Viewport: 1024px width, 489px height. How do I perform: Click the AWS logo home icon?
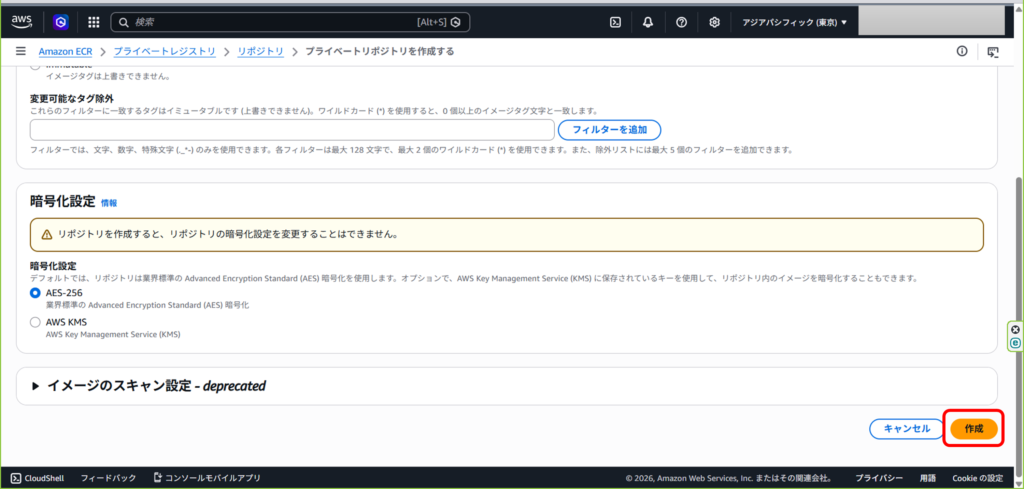(22, 21)
